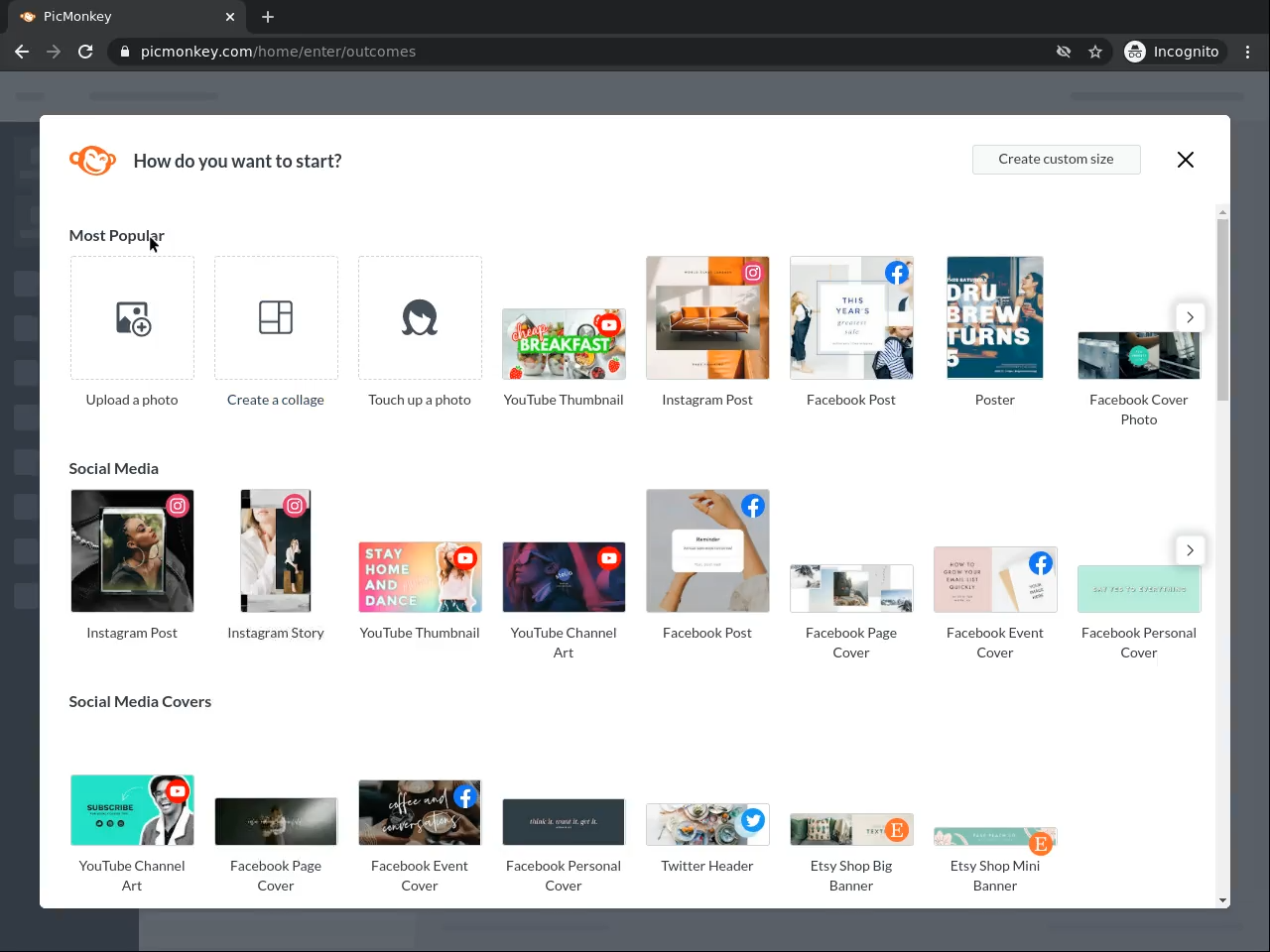Pick the Facebook Post template under Social Media
The height and width of the screenshot is (952, 1270).
[x=707, y=550]
